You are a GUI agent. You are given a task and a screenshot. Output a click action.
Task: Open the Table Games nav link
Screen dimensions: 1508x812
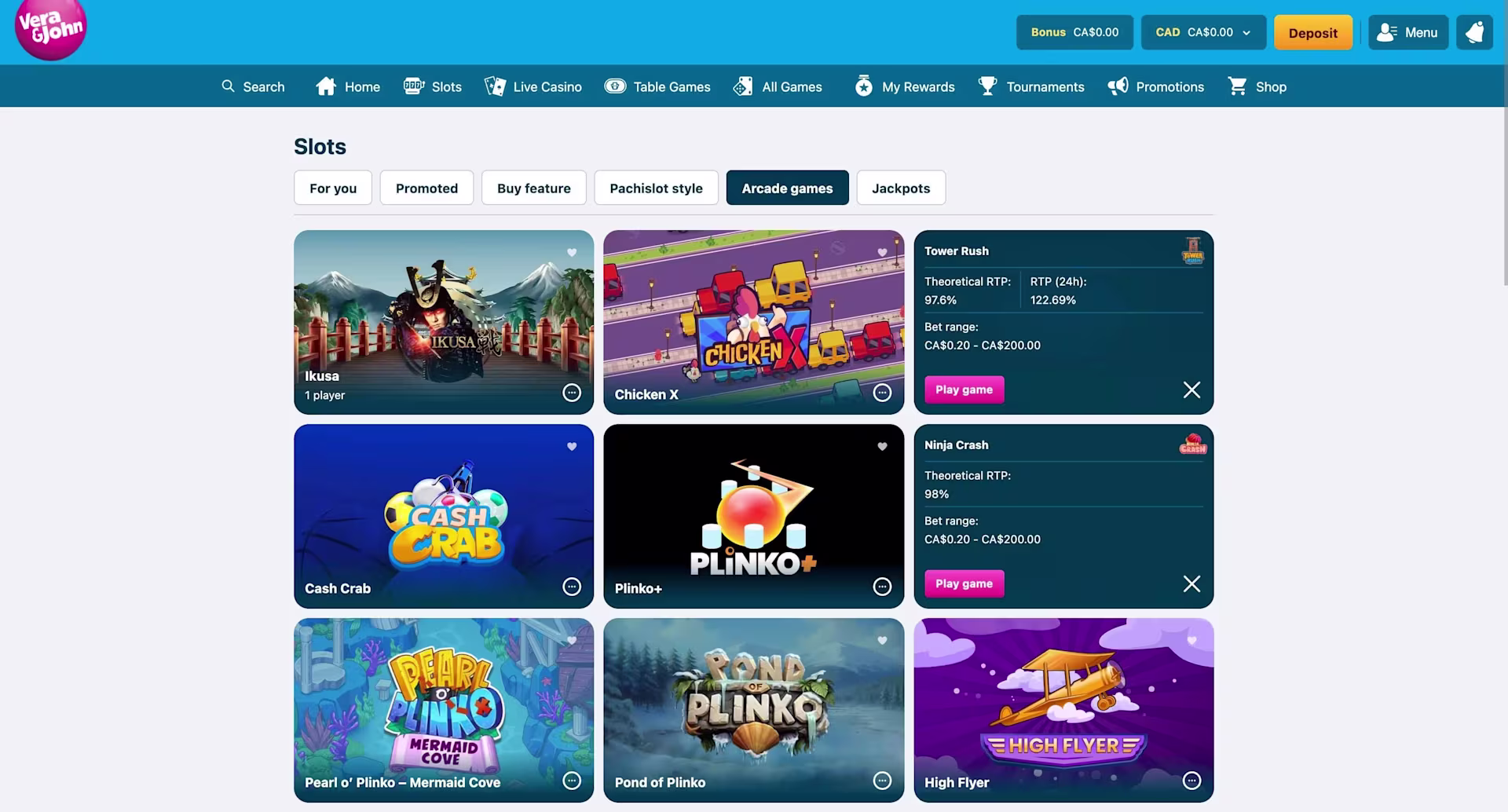click(657, 86)
